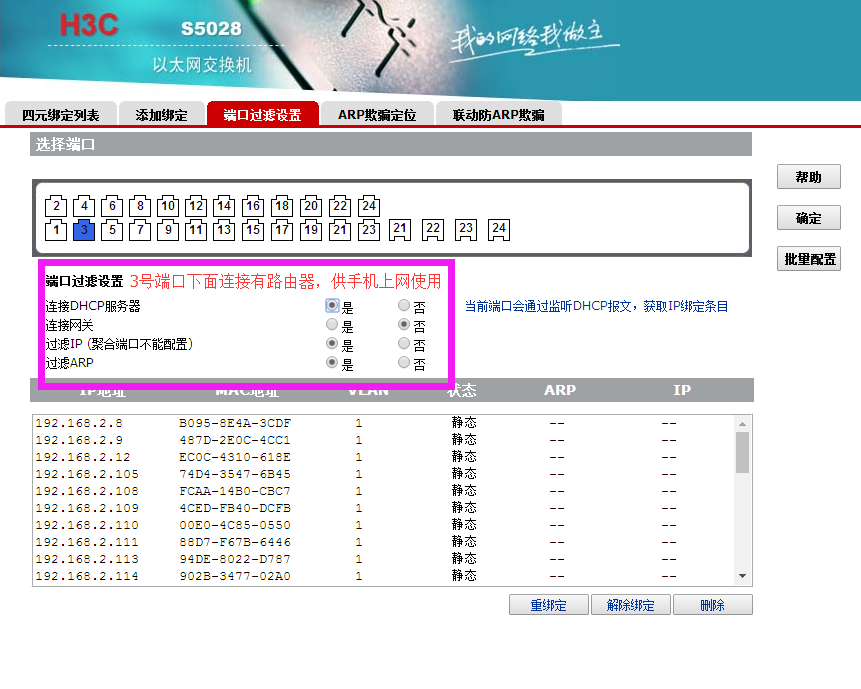Open 批量配置 batch configuration
Image resolution: width=861 pixels, height=689 pixels.
pyautogui.click(x=808, y=259)
